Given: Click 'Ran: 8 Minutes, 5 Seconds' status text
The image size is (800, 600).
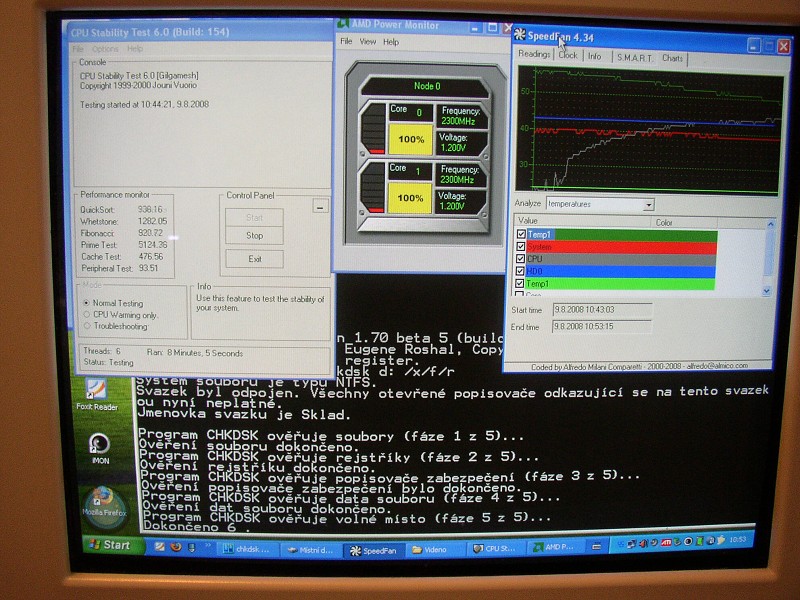Looking at the screenshot, I should (194, 353).
